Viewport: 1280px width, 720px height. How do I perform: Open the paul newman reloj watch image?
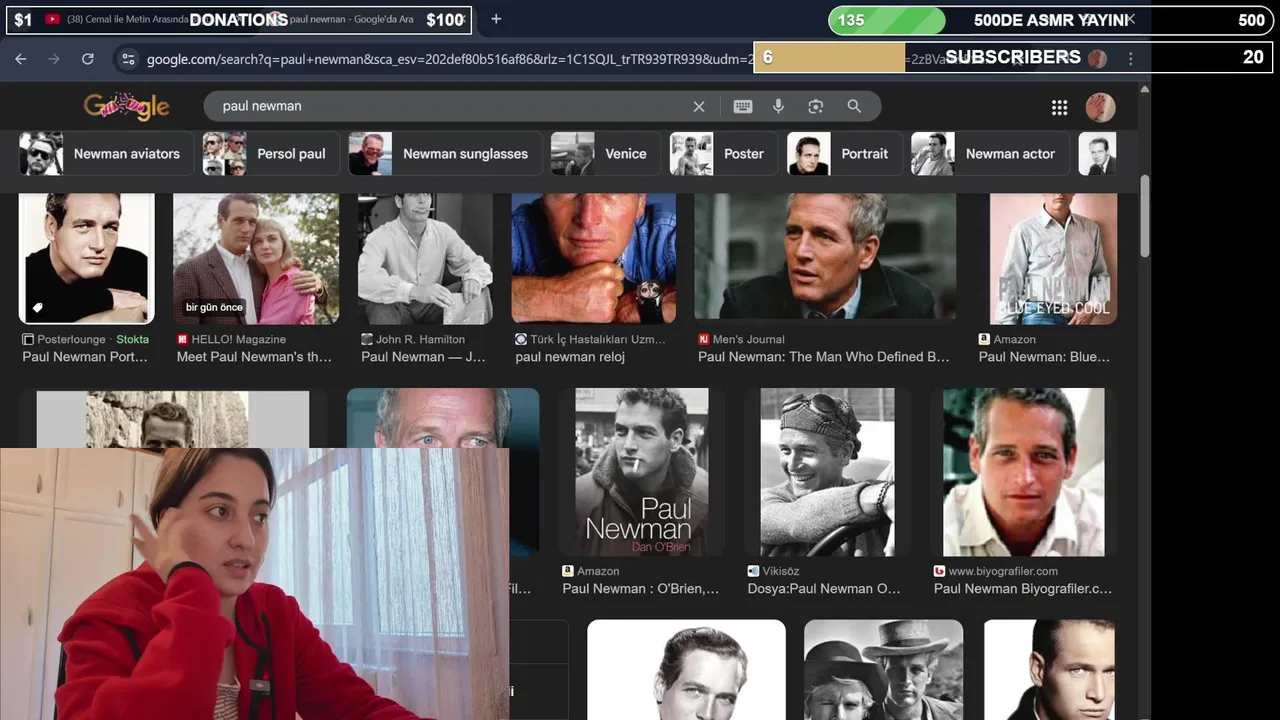click(594, 259)
